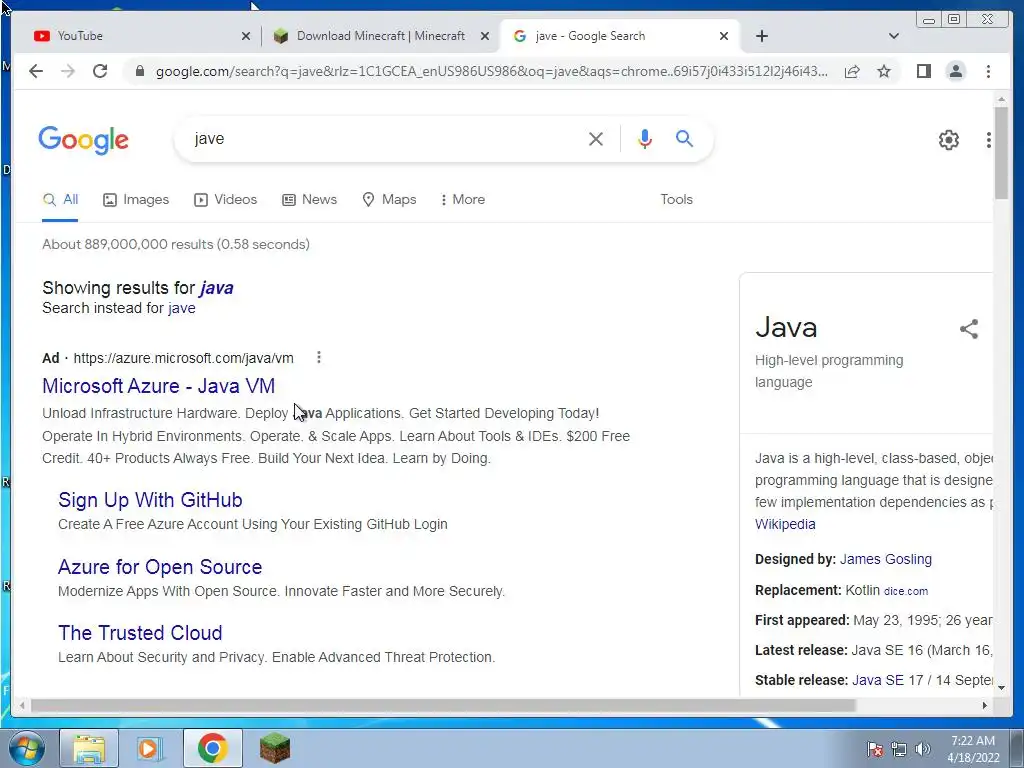
Task: Open the Action Center flag icon
Action: [x=875, y=749]
